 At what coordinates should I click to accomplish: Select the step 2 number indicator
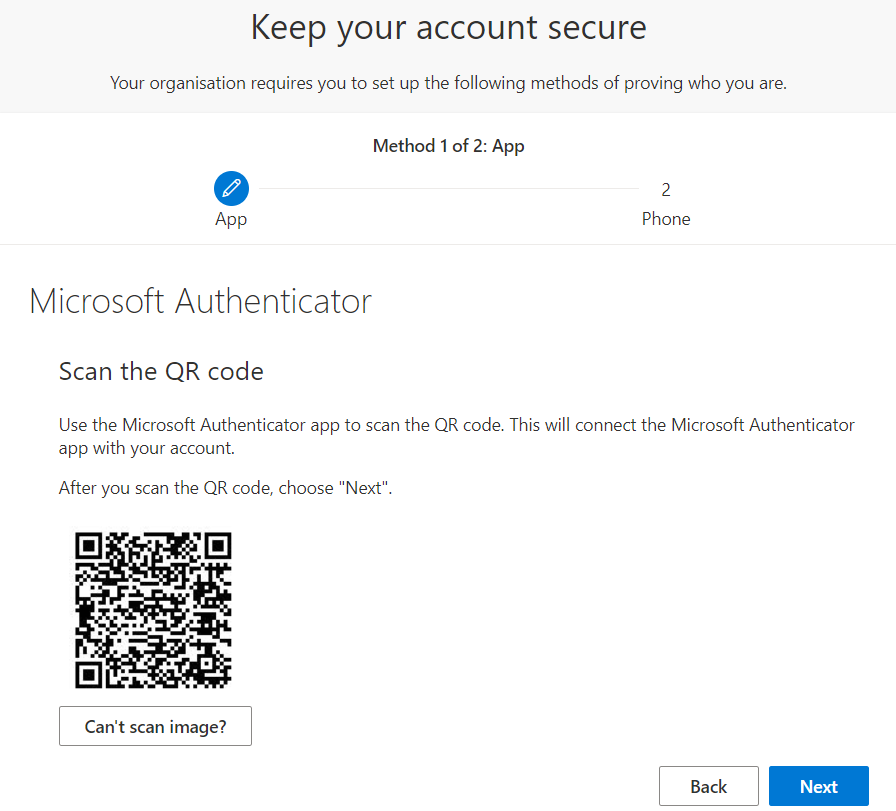(x=666, y=190)
